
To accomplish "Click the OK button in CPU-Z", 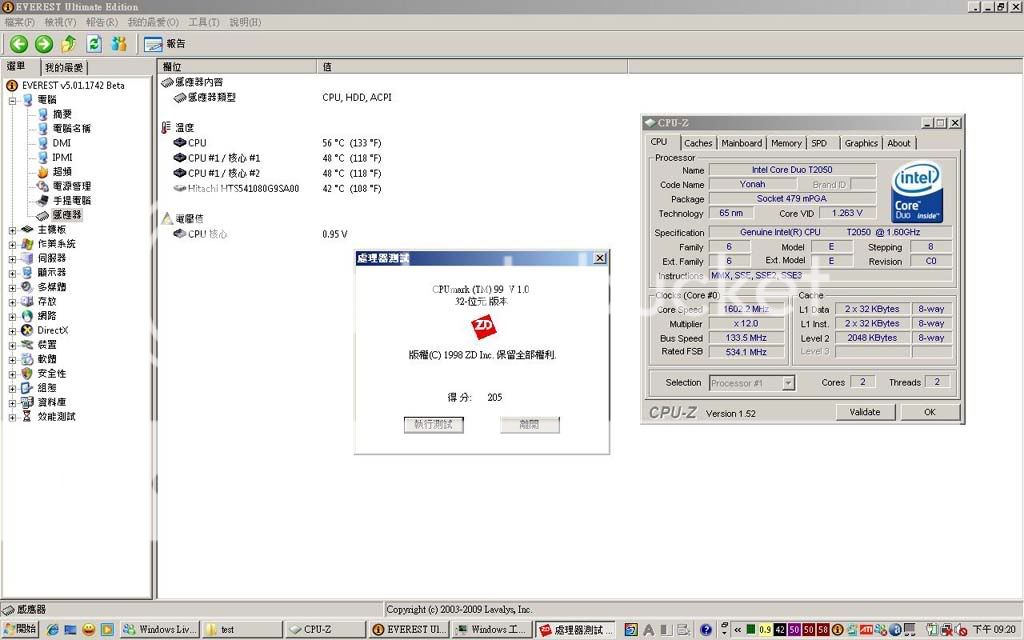I will [x=930, y=412].
